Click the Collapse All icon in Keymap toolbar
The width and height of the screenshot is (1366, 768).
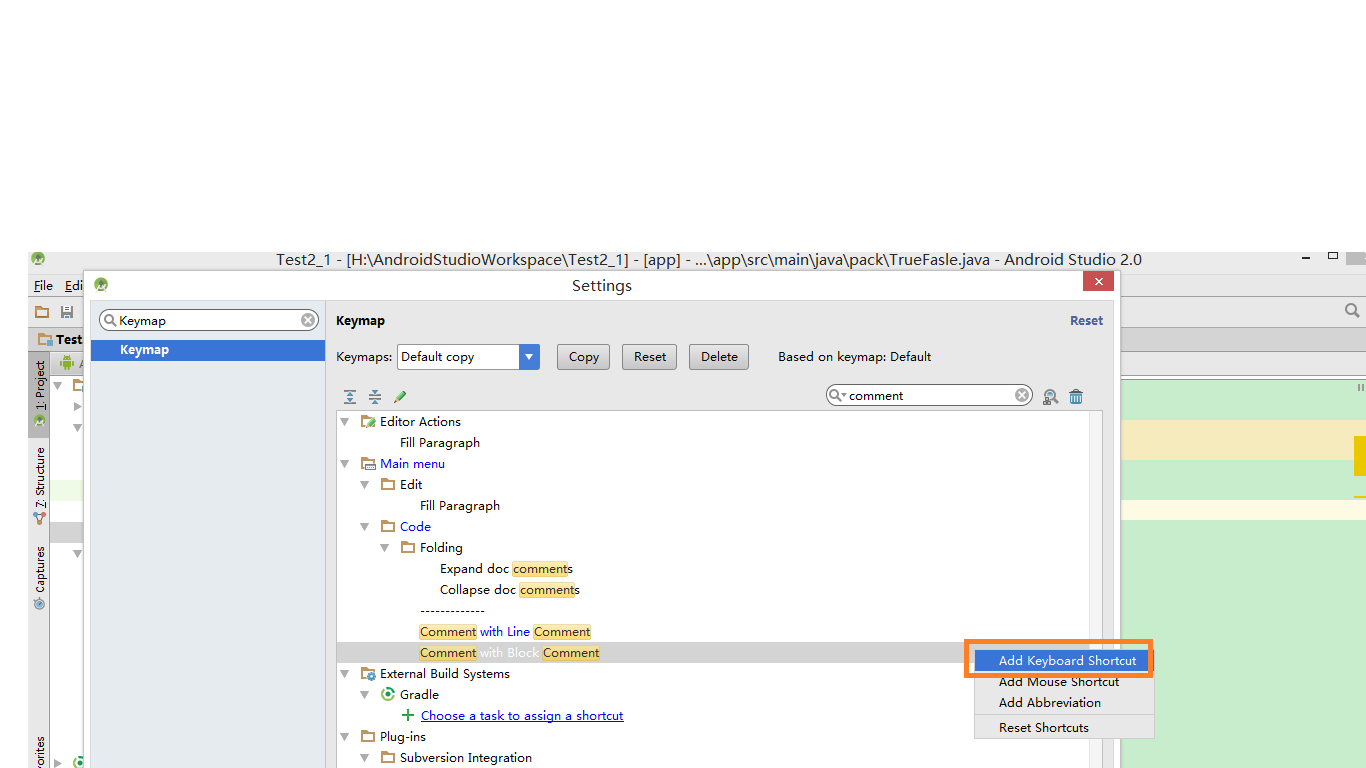(375, 397)
